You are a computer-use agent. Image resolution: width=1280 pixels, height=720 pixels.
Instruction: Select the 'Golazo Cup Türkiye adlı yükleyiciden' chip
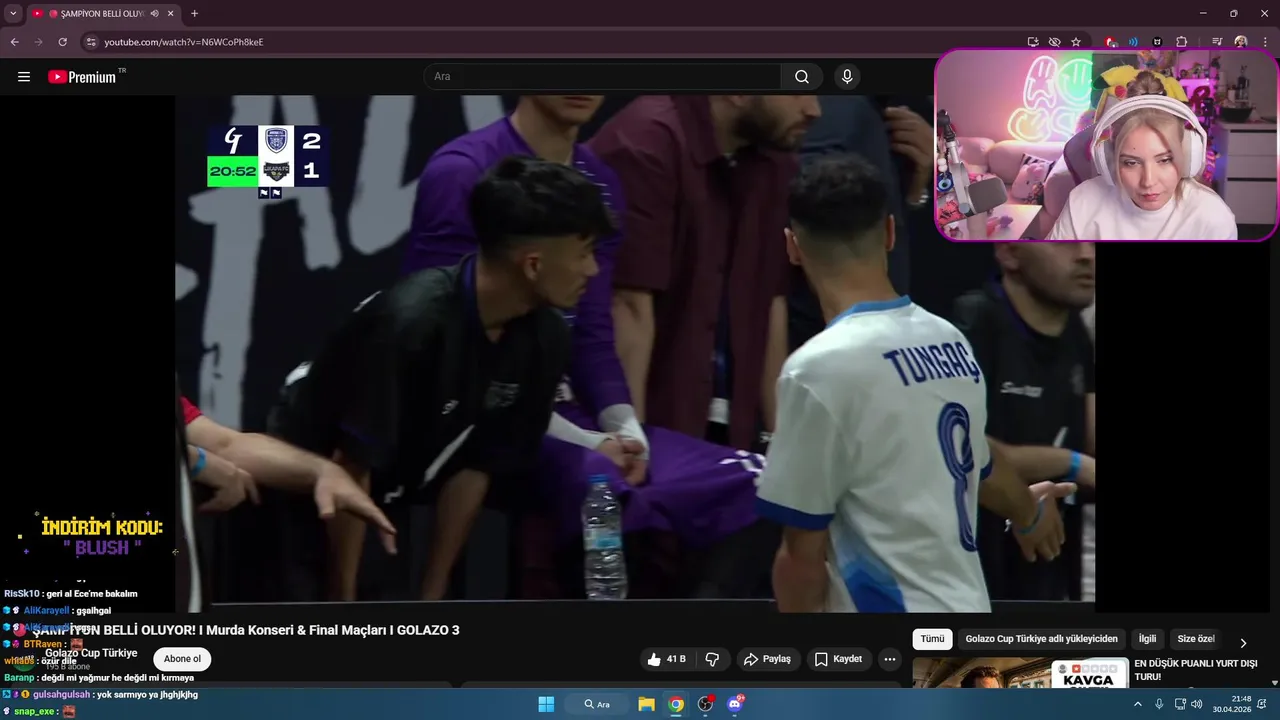(x=1041, y=639)
